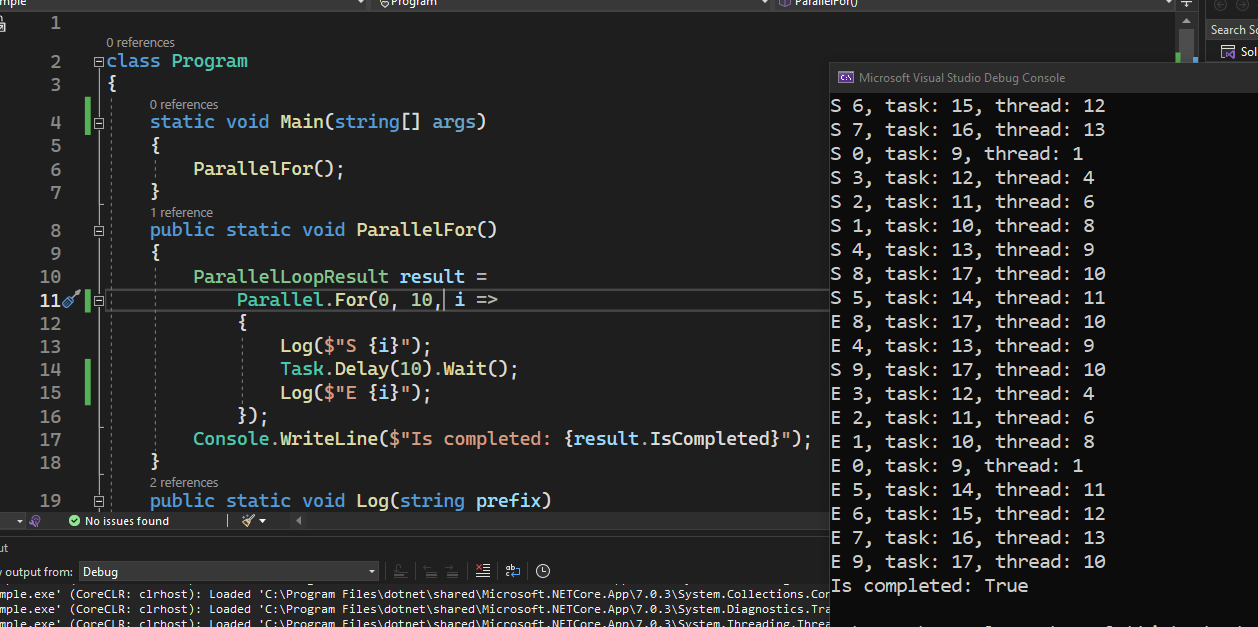
Task: Click output line loading System.Diagnostics
Action: click(415, 609)
